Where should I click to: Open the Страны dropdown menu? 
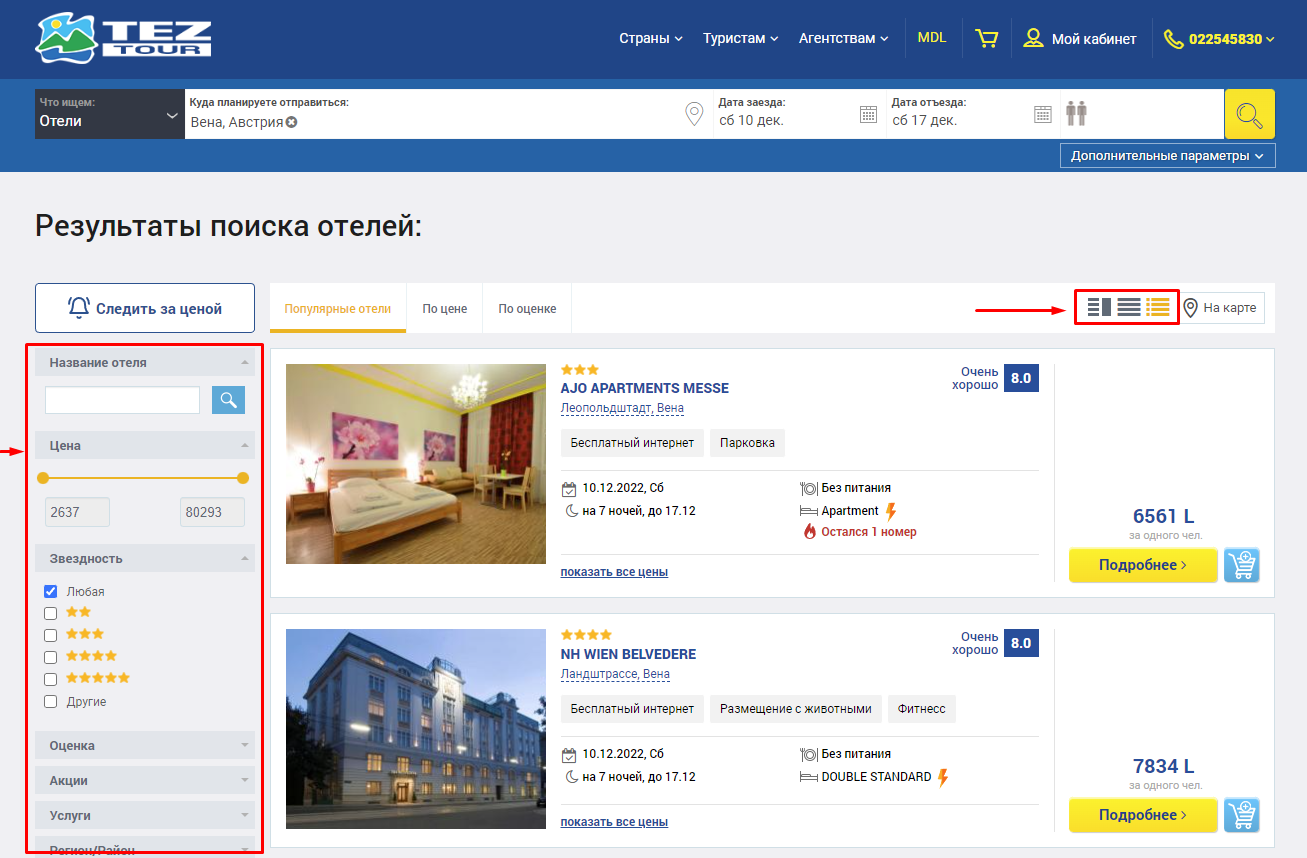pyautogui.click(x=651, y=39)
